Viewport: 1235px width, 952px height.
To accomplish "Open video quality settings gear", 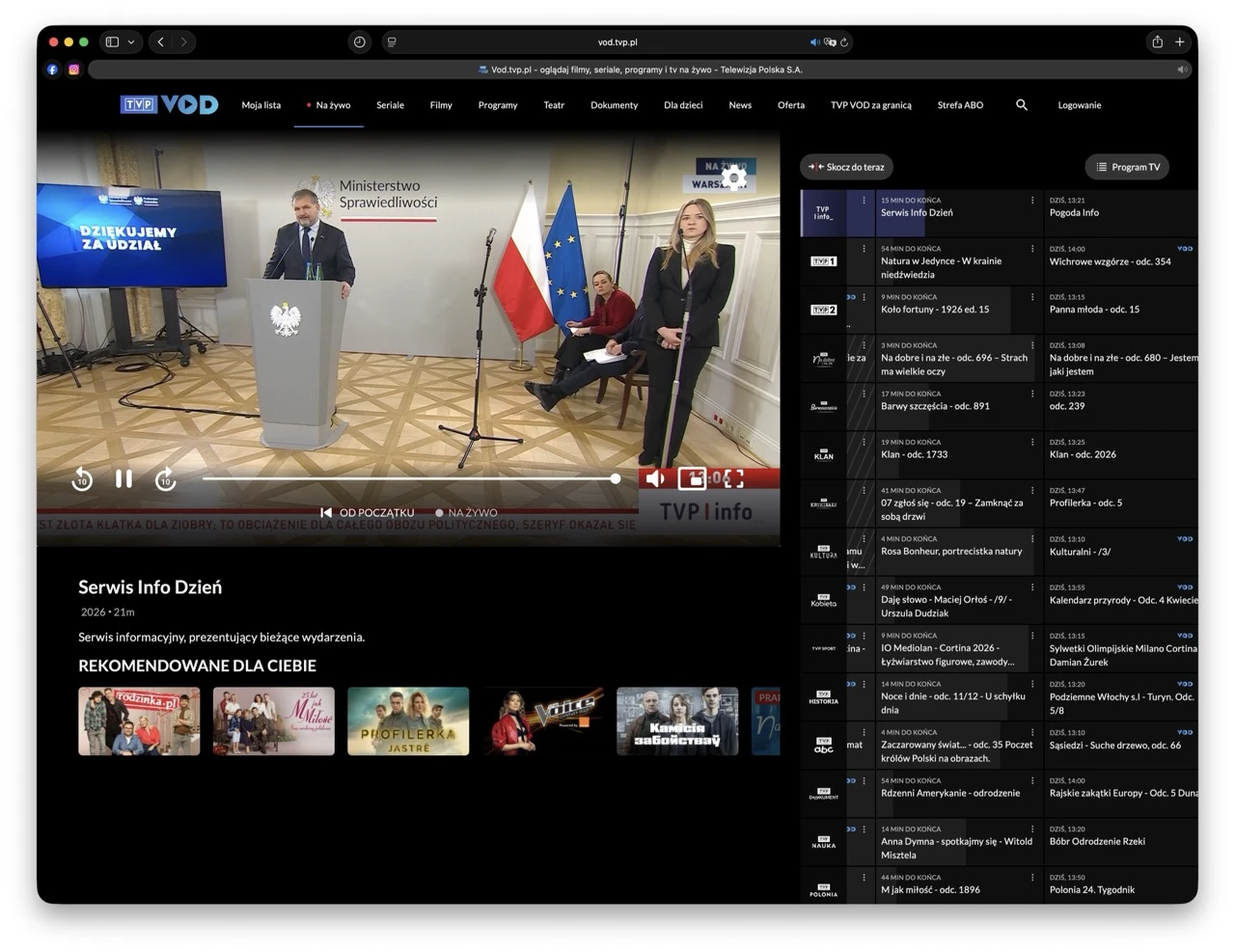I will 734,177.
